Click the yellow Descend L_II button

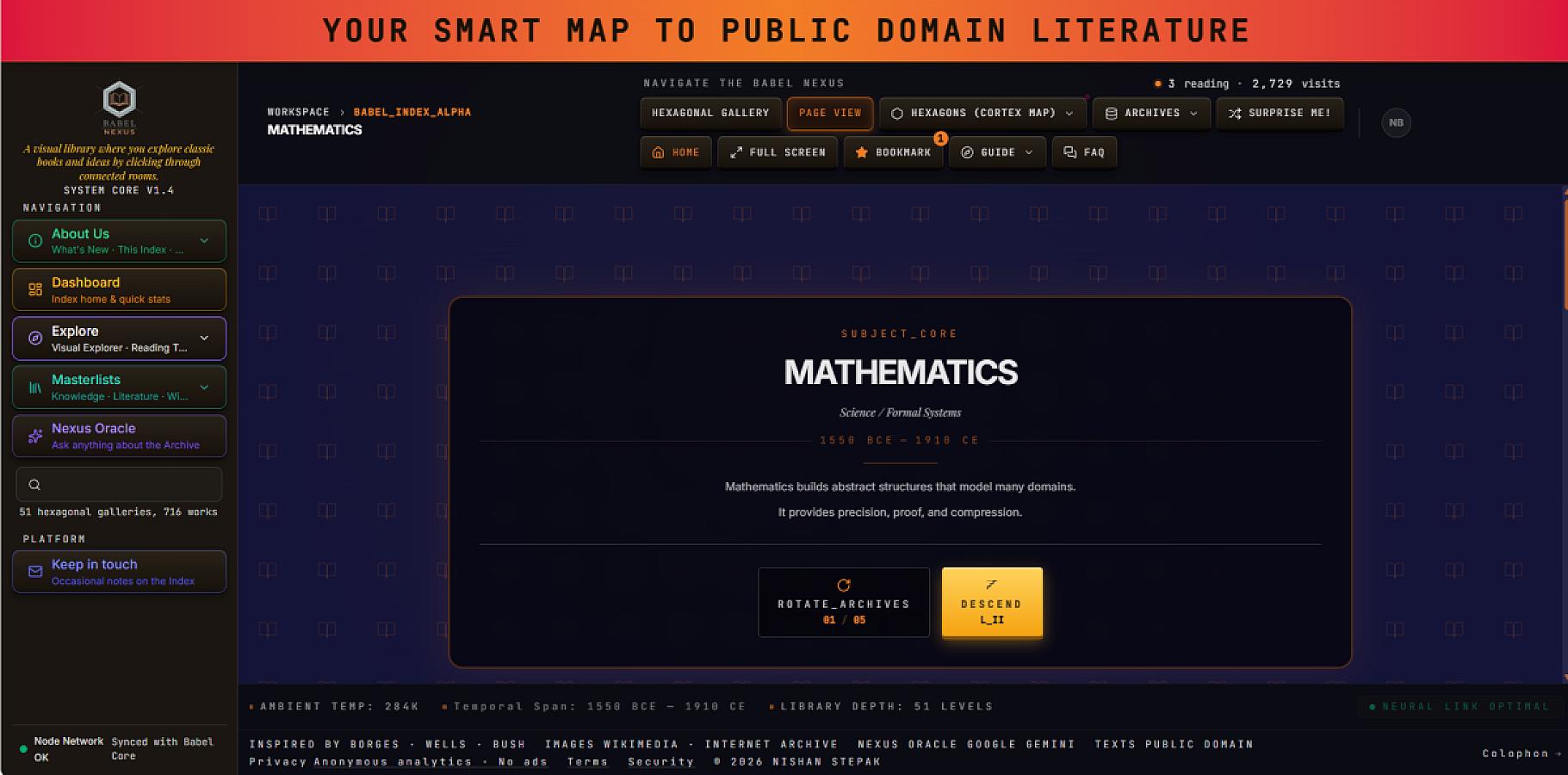pos(992,603)
